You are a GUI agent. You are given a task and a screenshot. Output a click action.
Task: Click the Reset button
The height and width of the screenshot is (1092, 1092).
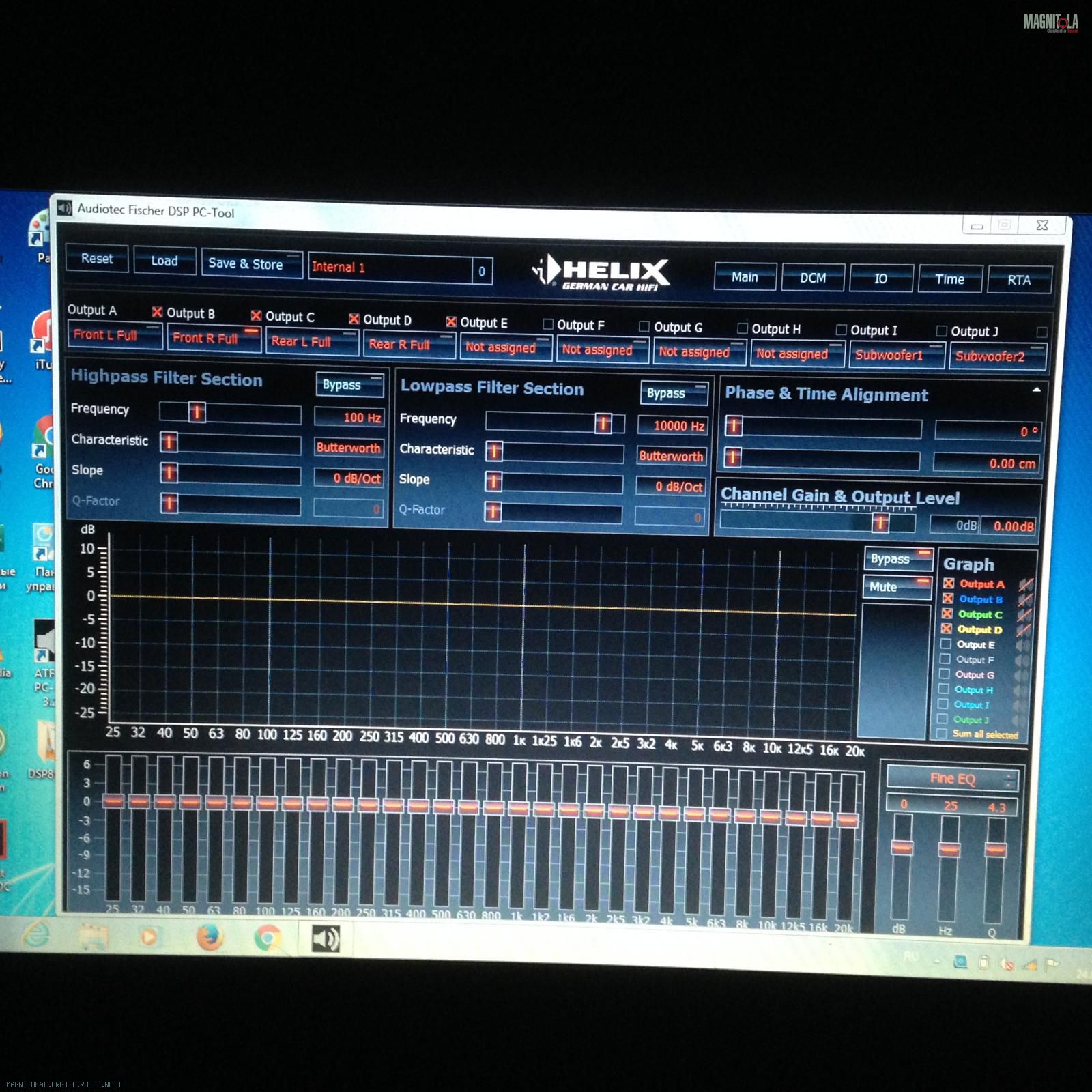click(97, 259)
